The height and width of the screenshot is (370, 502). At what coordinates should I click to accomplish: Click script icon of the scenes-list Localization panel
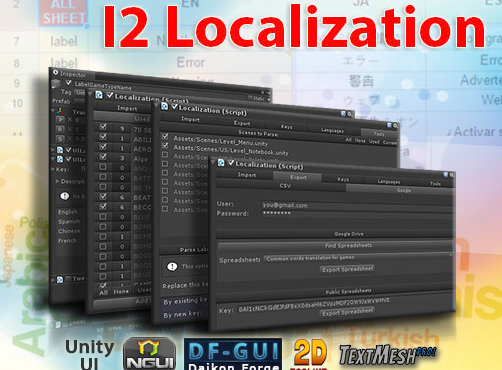tap(165, 106)
